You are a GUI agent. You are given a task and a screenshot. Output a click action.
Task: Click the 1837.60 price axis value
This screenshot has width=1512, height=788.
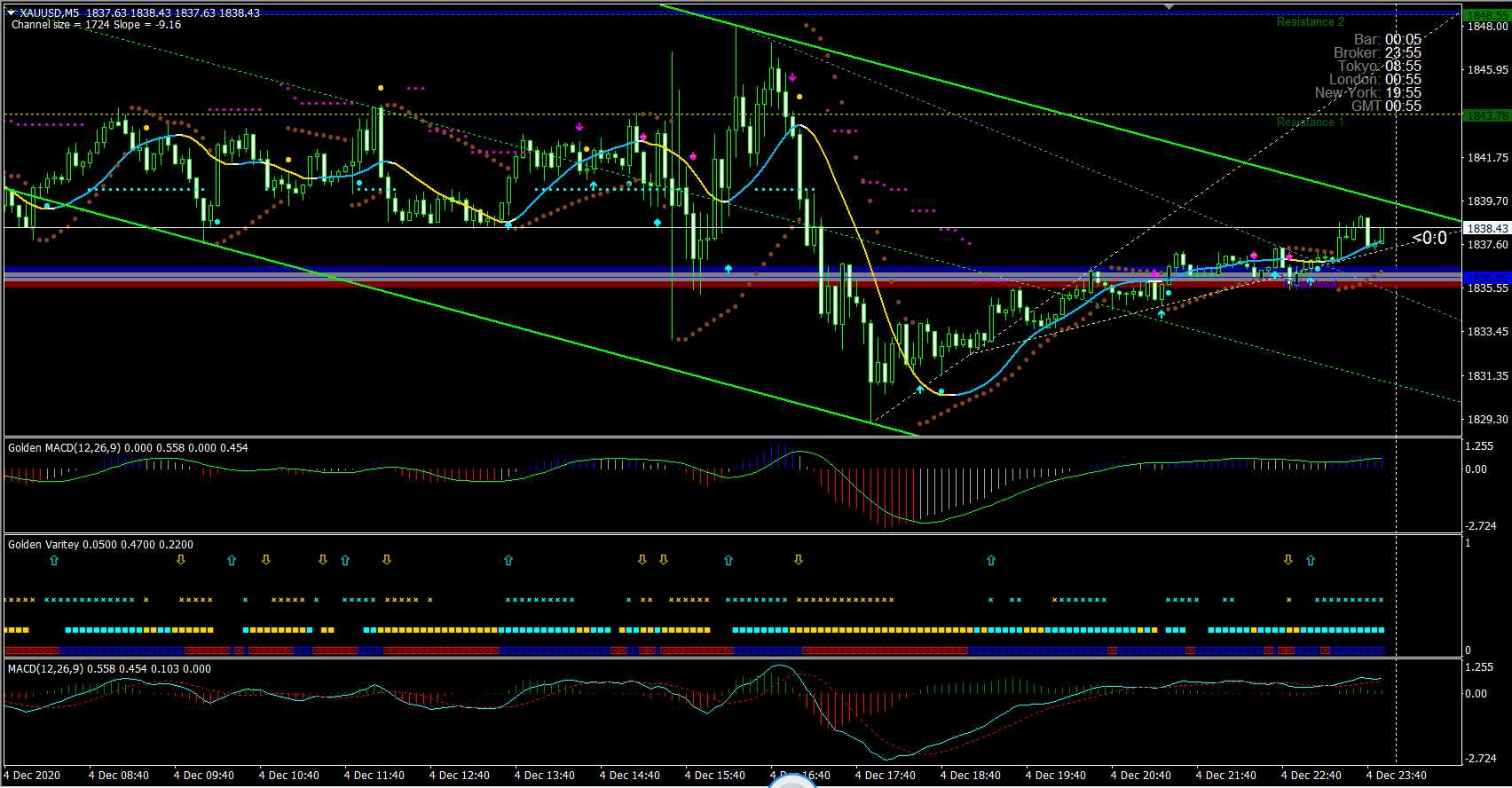(x=1488, y=245)
